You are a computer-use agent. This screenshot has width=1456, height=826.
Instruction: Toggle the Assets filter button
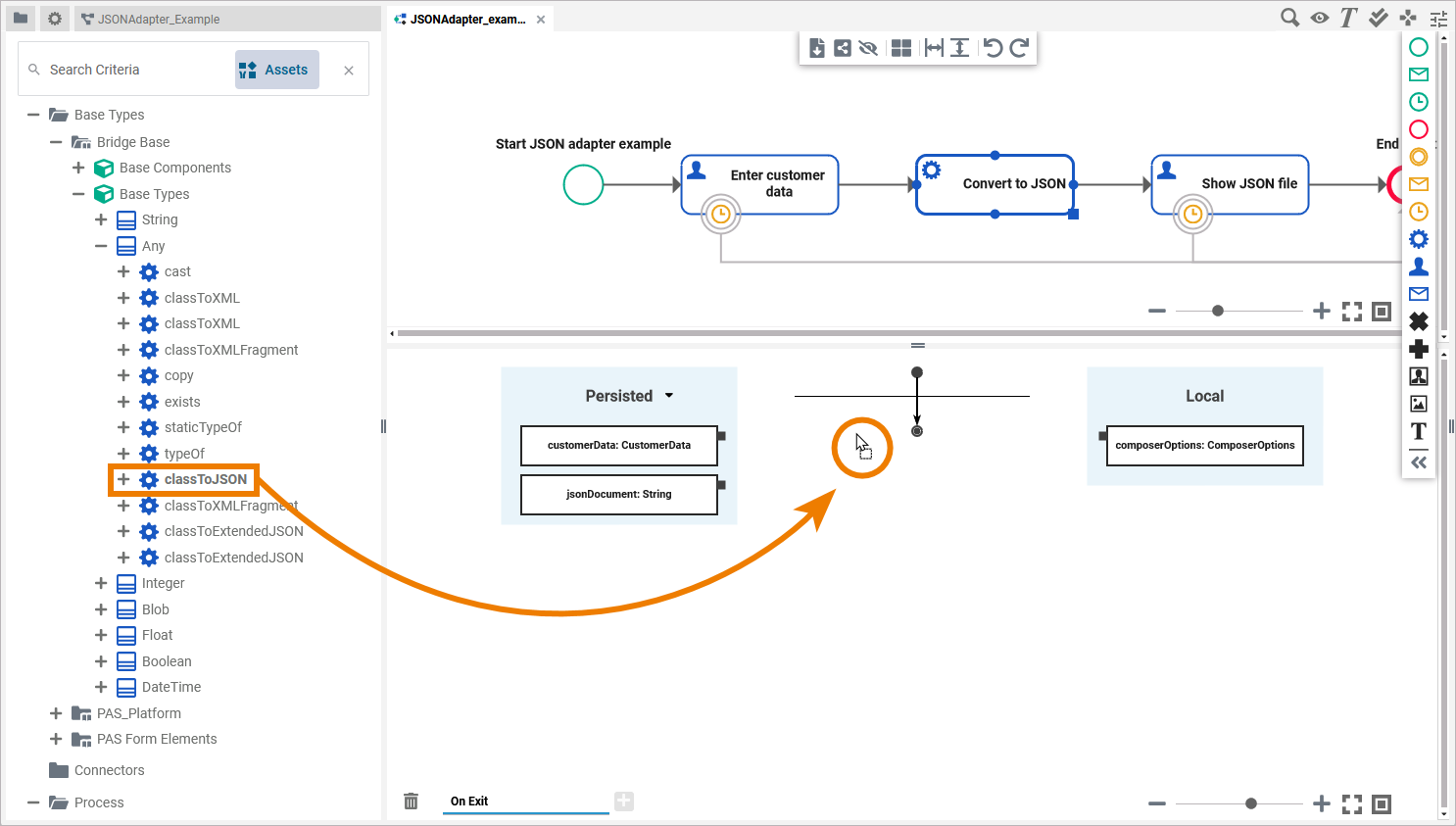pyautogui.click(x=277, y=70)
